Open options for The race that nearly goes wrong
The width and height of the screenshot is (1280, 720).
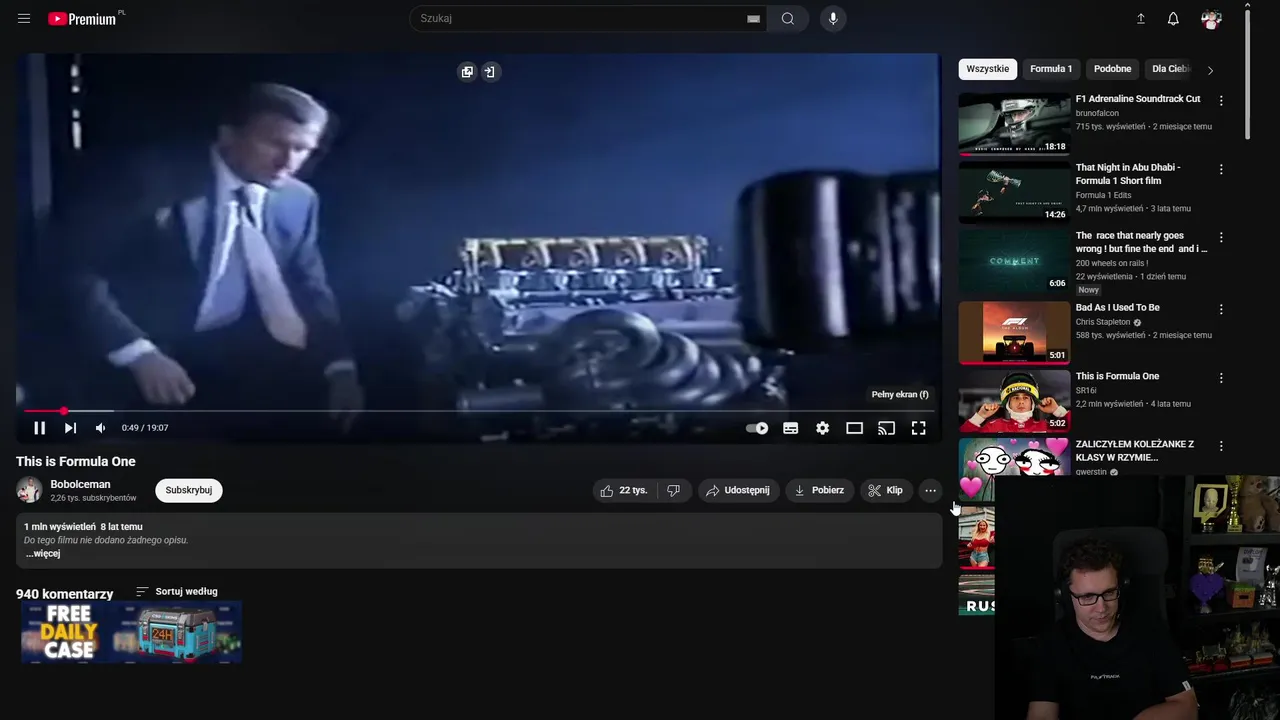[1220, 238]
